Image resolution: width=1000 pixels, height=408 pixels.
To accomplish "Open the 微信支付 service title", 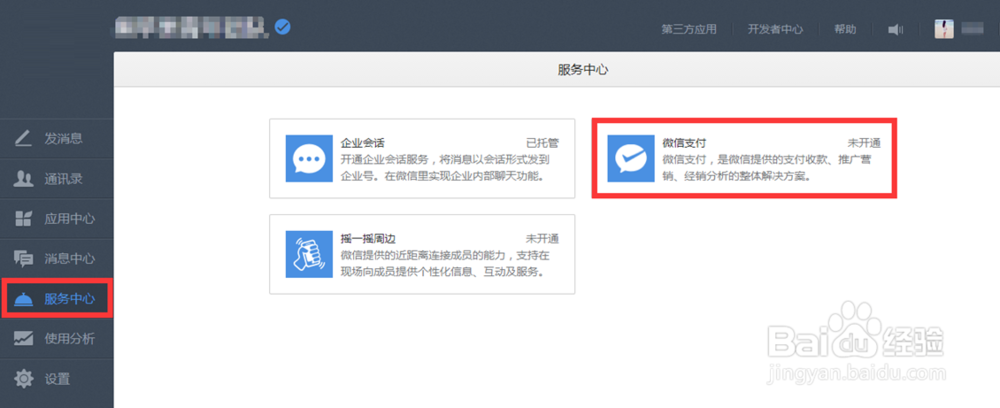I will point(684,143).
